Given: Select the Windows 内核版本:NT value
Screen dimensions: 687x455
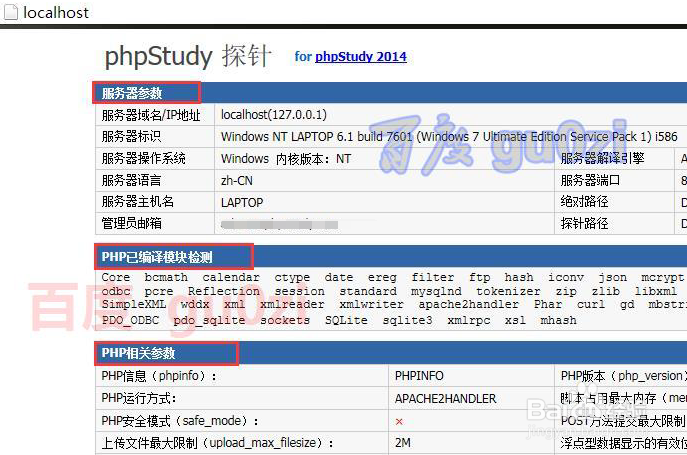Looking at the screenshot, I should [286, 159].
